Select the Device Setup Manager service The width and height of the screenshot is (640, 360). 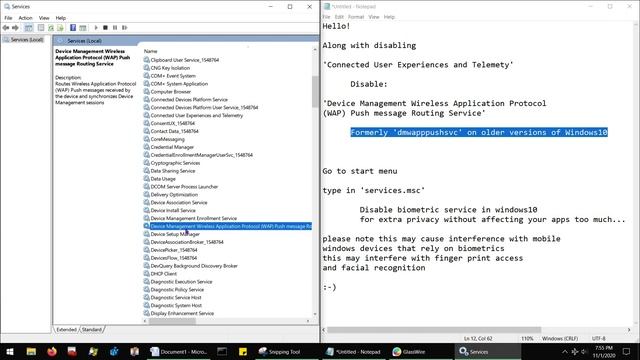click(175, 234)
